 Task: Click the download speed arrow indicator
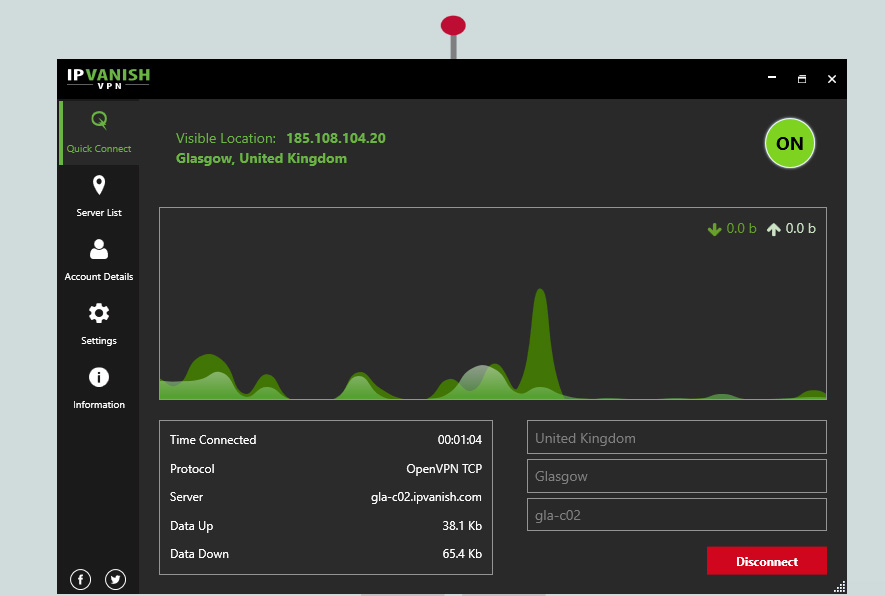[715, 229]
